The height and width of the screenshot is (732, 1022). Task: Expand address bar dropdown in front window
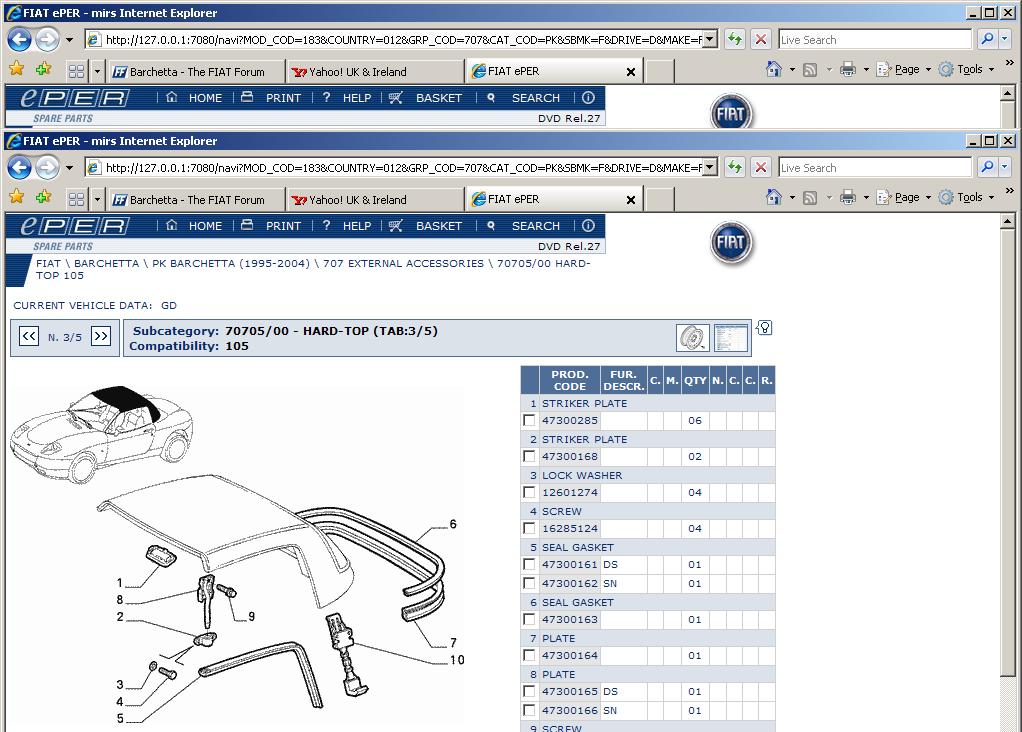(710, 168)
